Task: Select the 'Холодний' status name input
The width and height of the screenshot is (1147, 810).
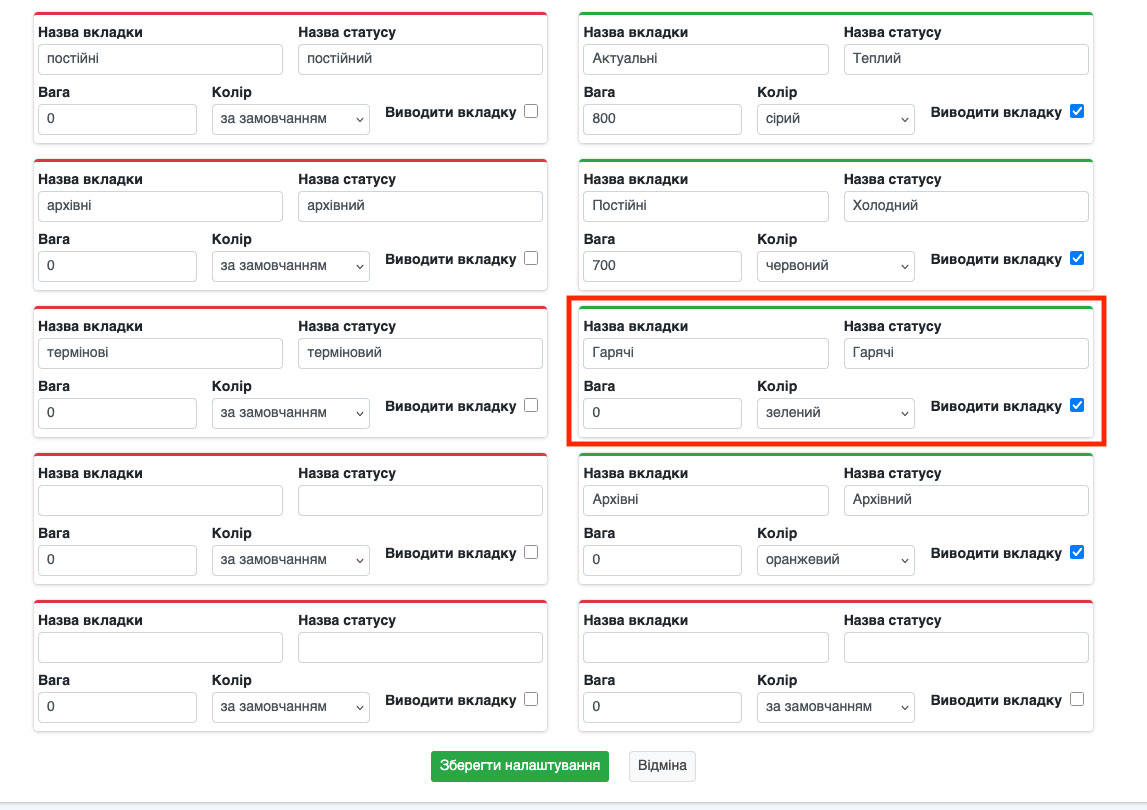Action: click(965, 206)
